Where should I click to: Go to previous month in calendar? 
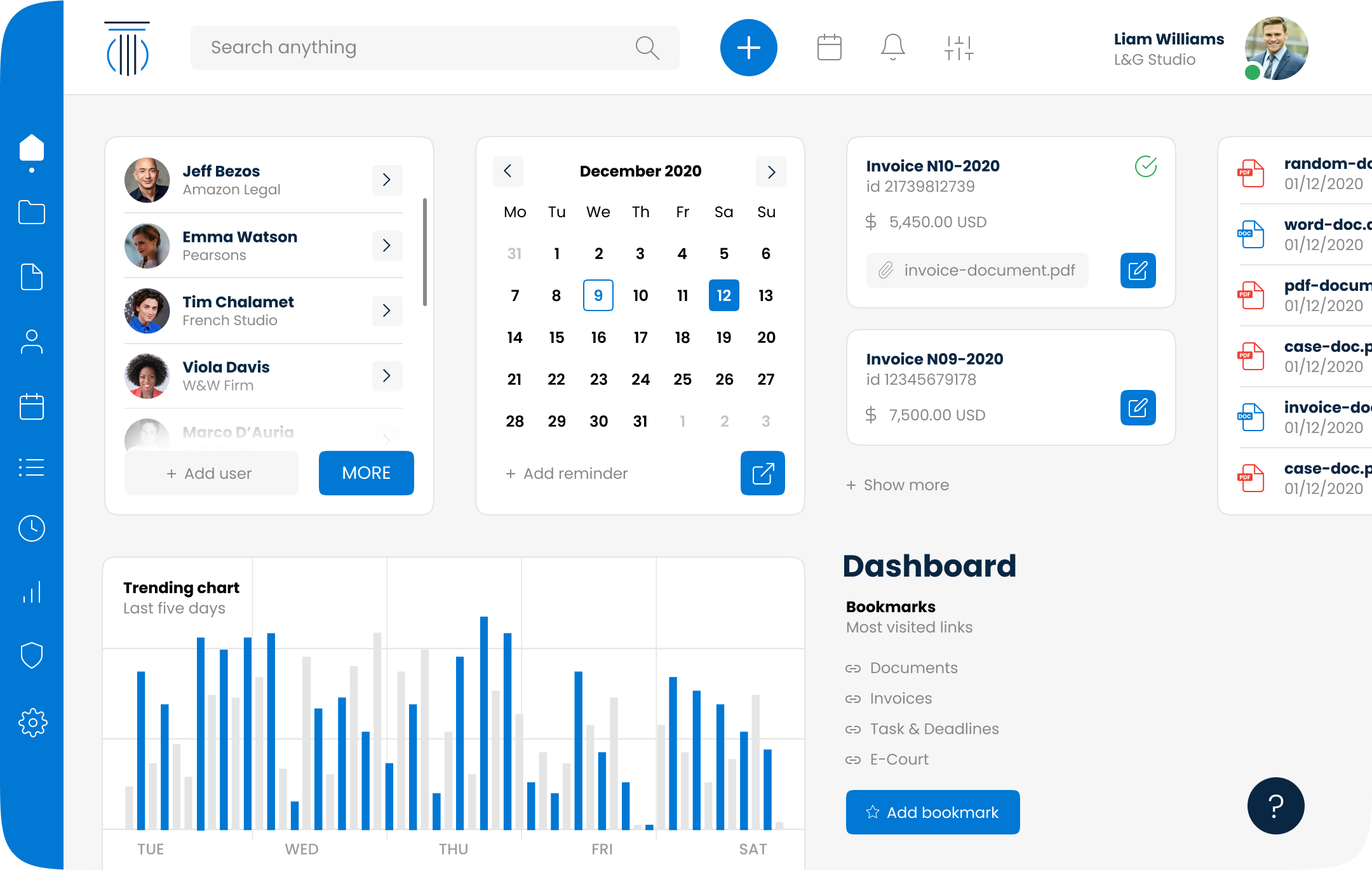508,171
